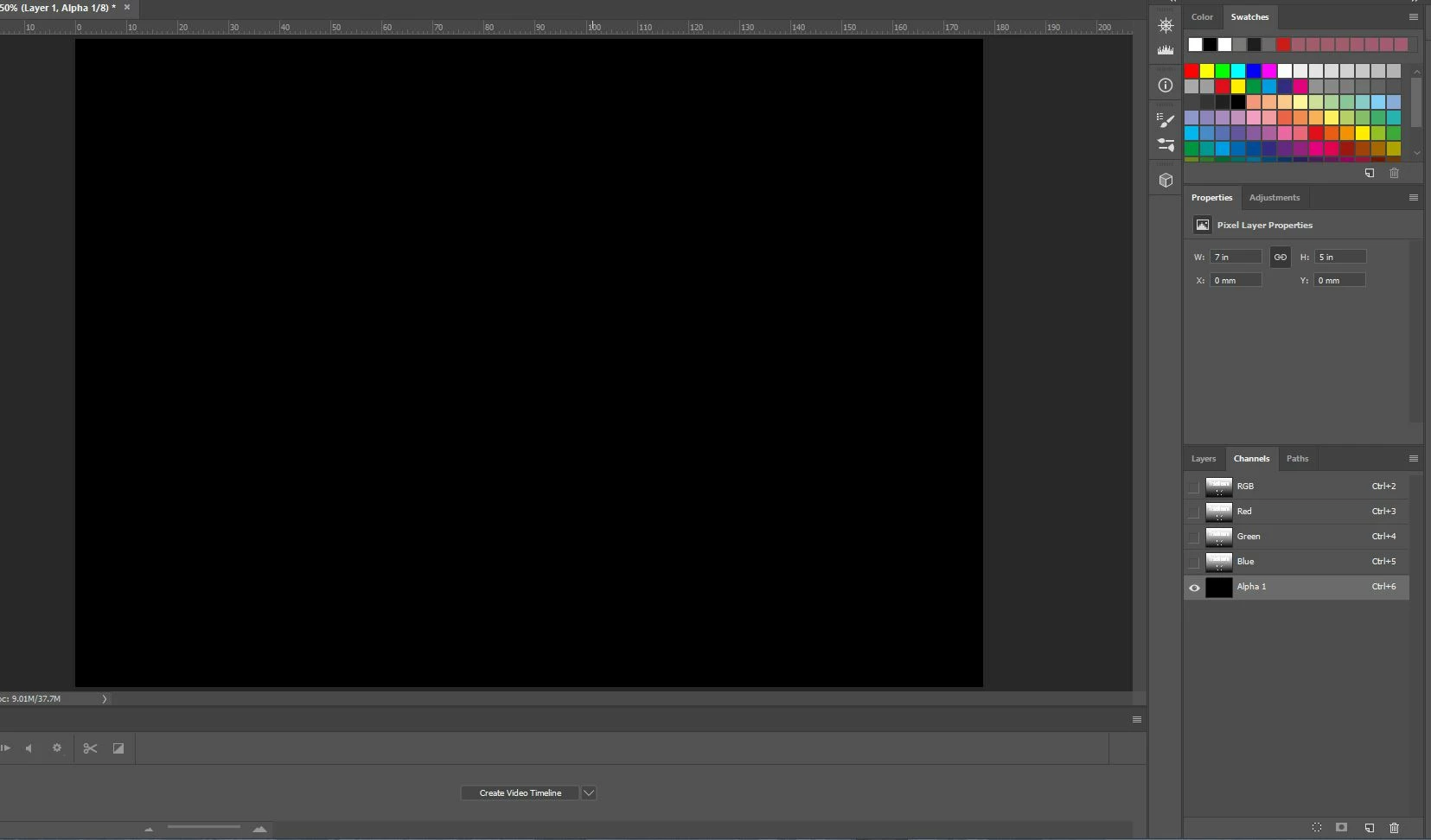
Task: Select the RGB channel thumbnail
Action: pyautogui.click(x=1218, y=487)
